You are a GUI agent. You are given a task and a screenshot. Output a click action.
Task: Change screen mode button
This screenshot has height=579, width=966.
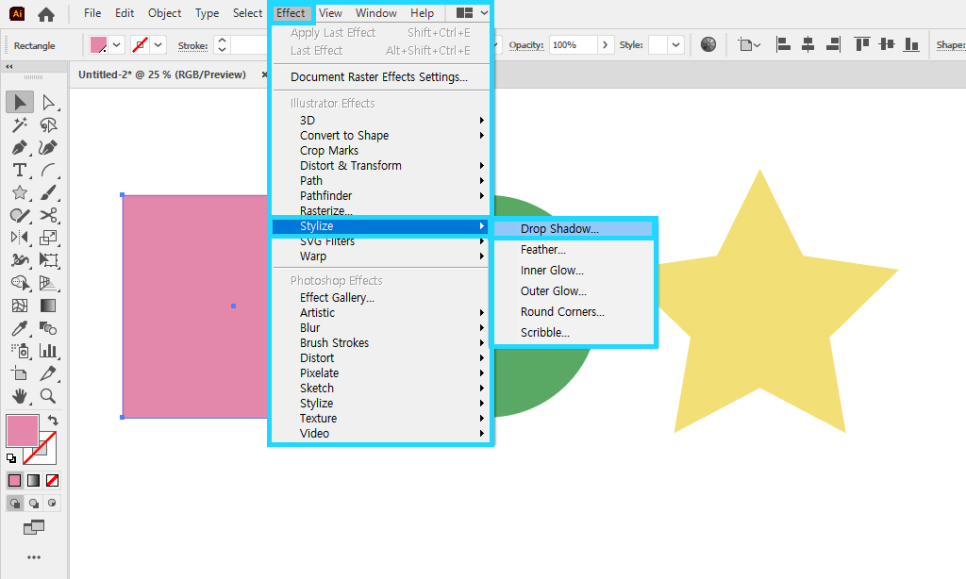point(34,528)
